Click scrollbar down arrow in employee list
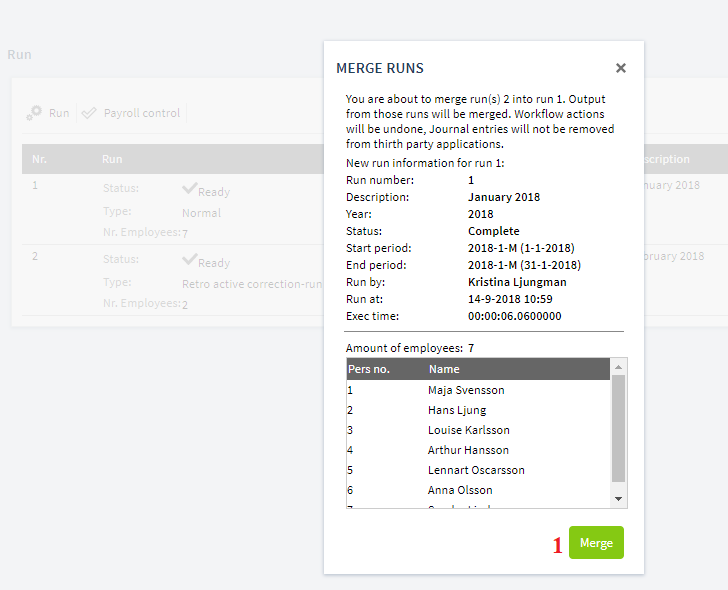This screenshot has height=590, width=728. (618, 499)
